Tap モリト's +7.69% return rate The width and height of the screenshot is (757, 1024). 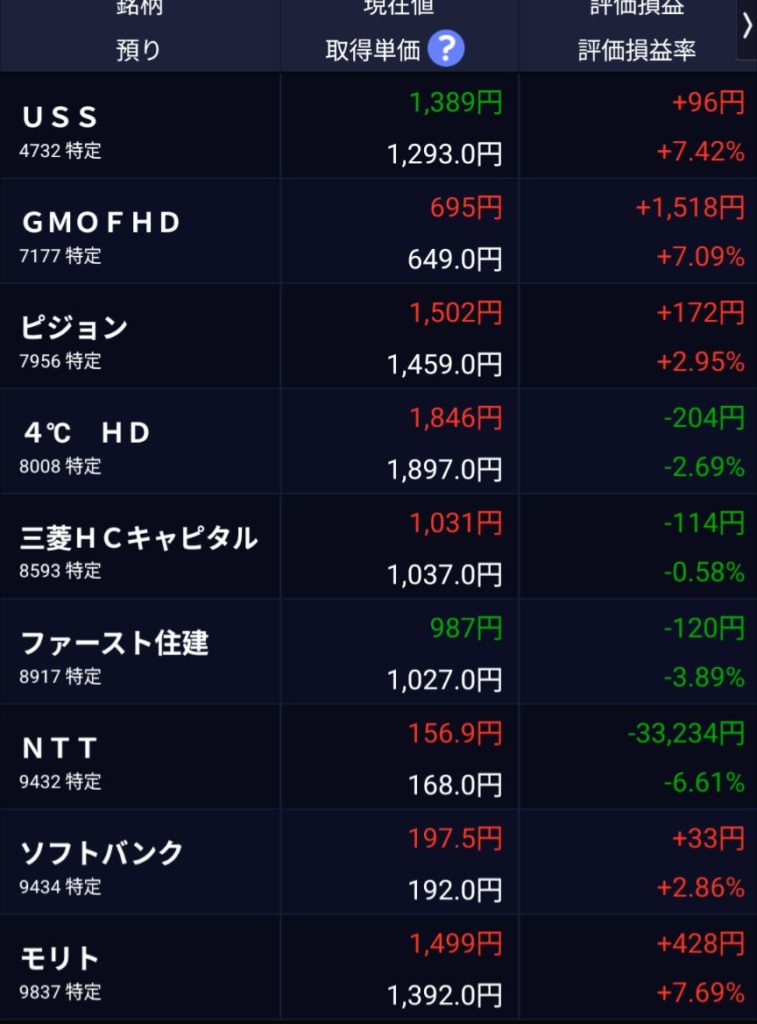pos(700,993)
